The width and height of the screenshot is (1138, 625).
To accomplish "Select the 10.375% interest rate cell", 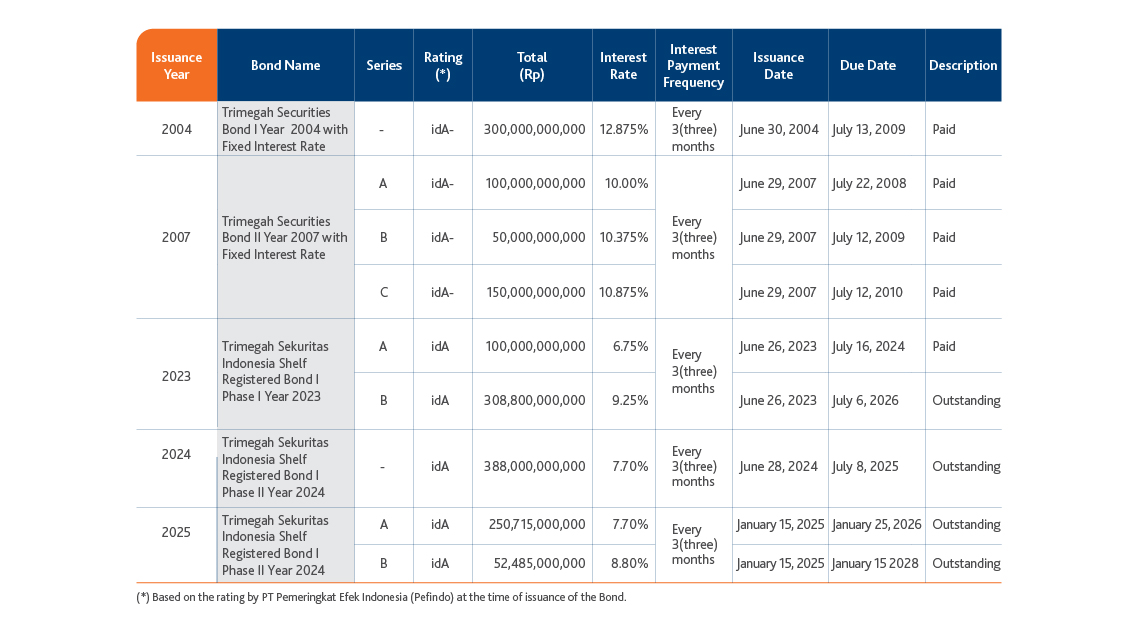I will [x=623, y=237].
